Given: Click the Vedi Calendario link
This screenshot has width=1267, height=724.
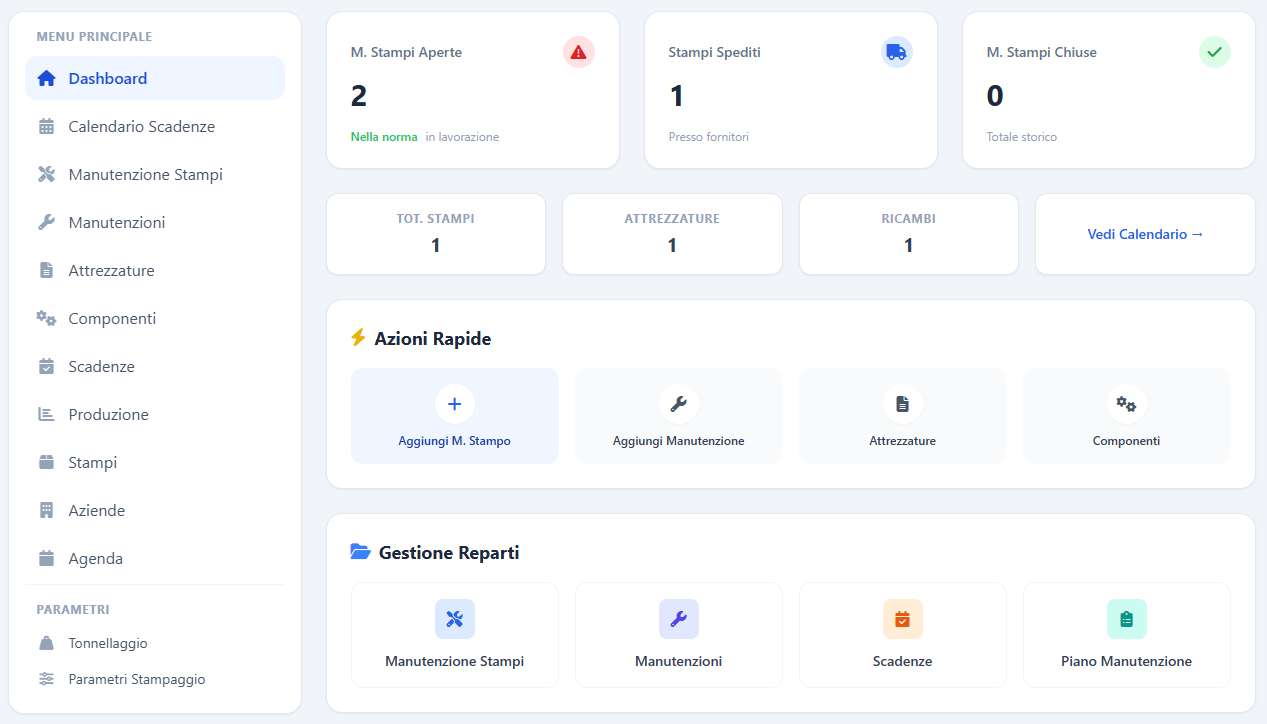Looking at the screenshot, I should [x=1145, y=234].
